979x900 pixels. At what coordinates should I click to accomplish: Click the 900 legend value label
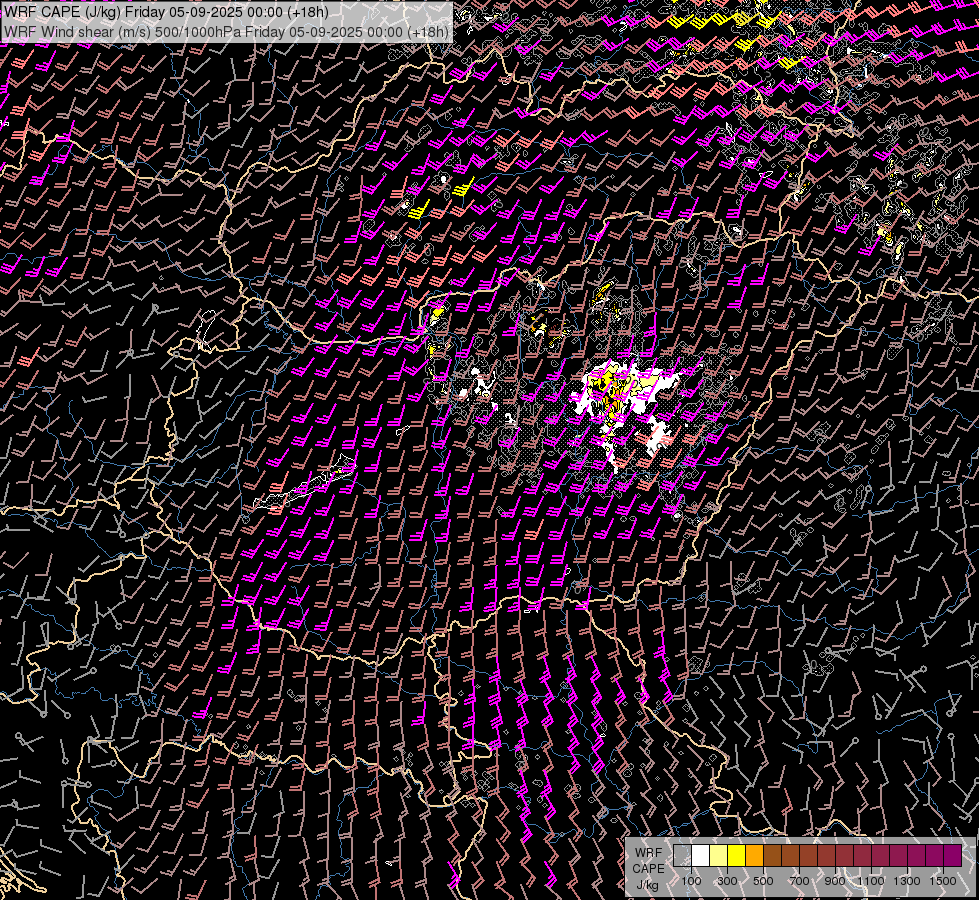coord(835,881)
